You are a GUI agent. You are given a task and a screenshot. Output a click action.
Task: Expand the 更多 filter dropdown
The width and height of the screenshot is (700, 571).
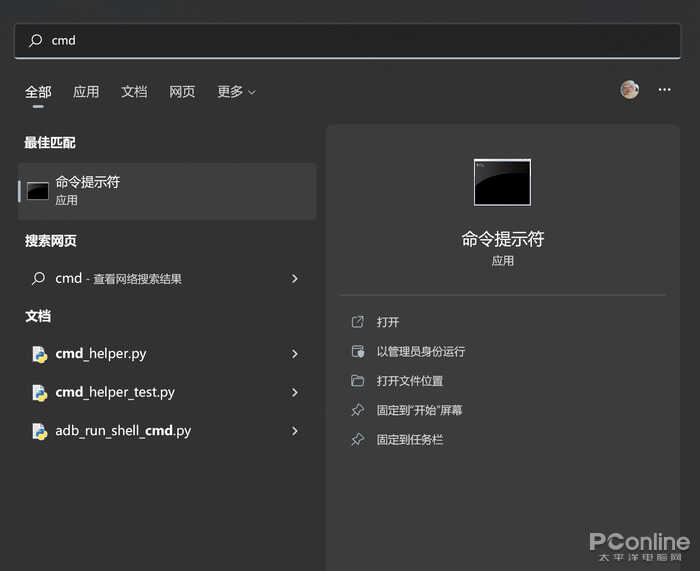(x=236, y=92)
